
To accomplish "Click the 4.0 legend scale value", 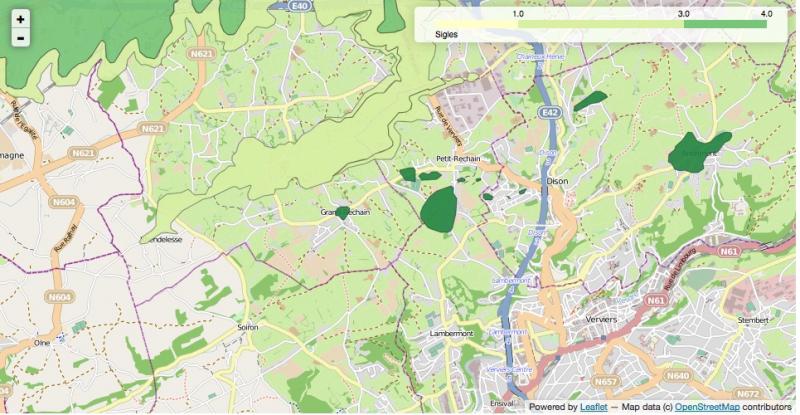I will 766,15.
